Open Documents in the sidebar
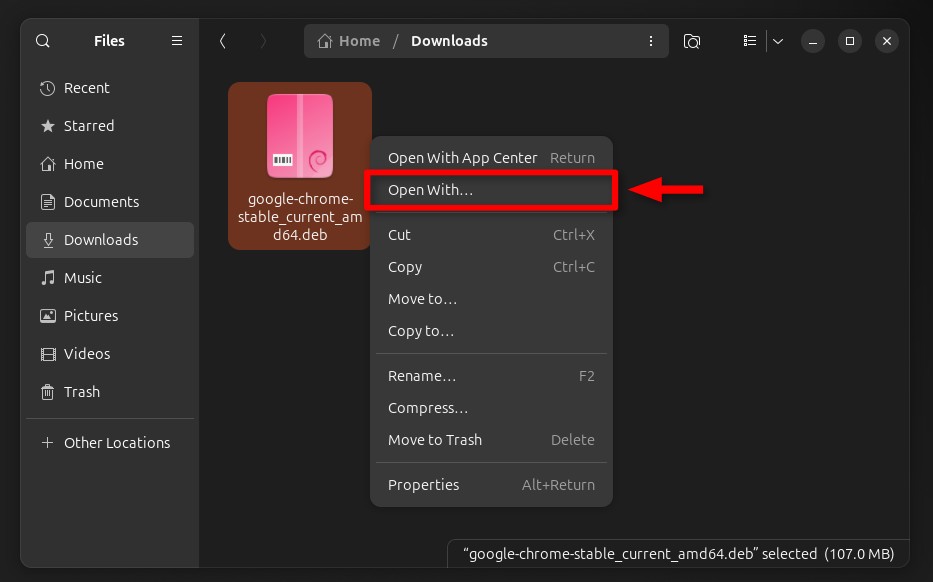The height and width of the screenshot is (582, 933). (x=110, y=202)
